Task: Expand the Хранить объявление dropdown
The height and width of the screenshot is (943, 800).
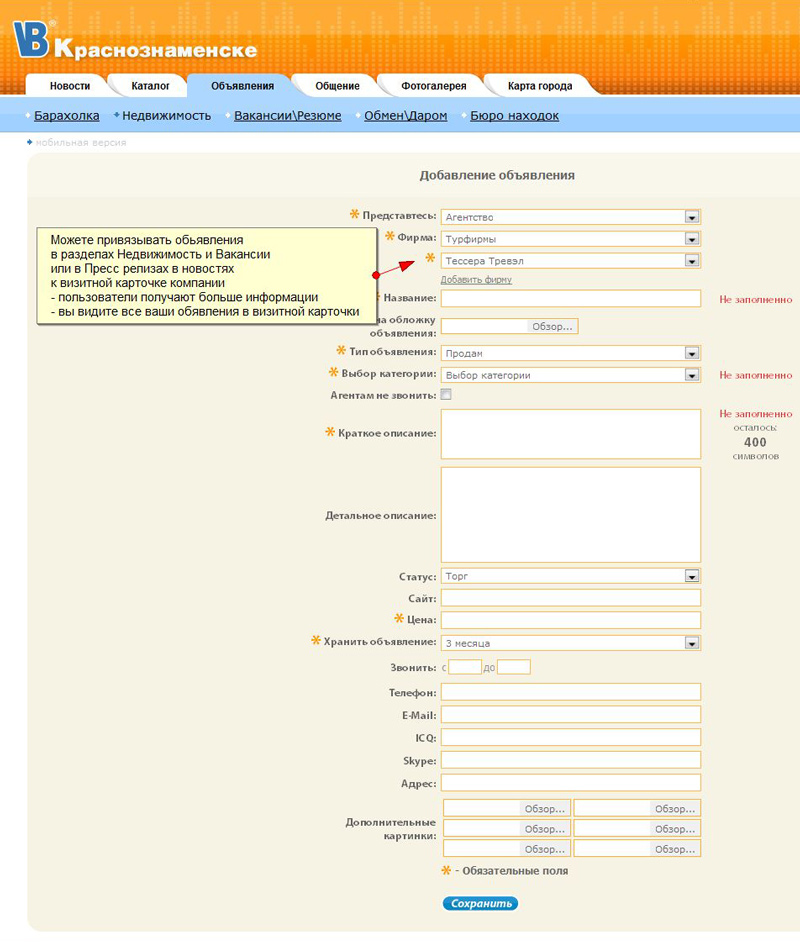Action: point(571,643)
